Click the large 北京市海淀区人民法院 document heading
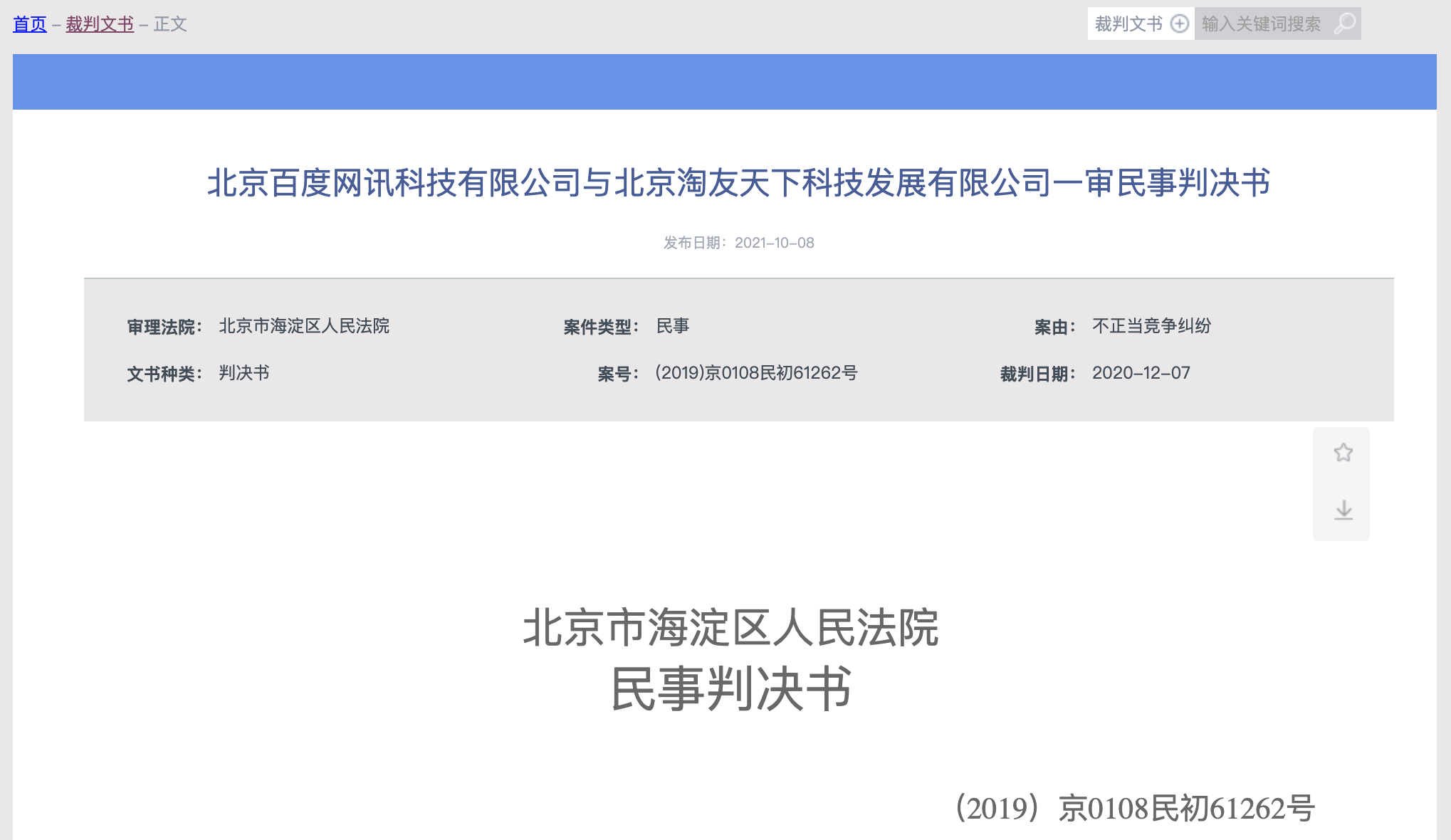Viewport: 1451px width, 840px height. pos(731,628)
